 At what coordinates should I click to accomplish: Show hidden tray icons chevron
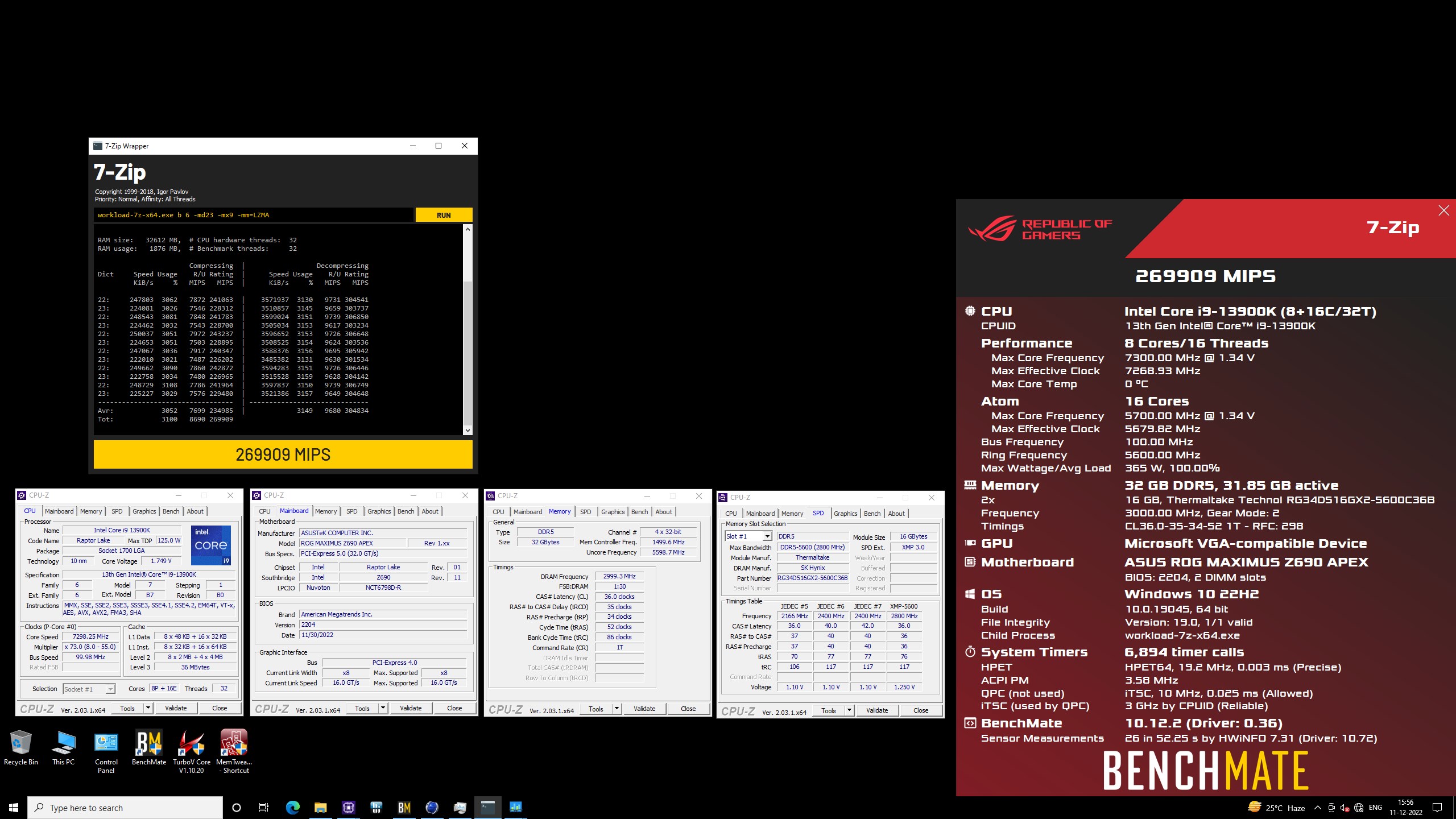[1317, 808]
